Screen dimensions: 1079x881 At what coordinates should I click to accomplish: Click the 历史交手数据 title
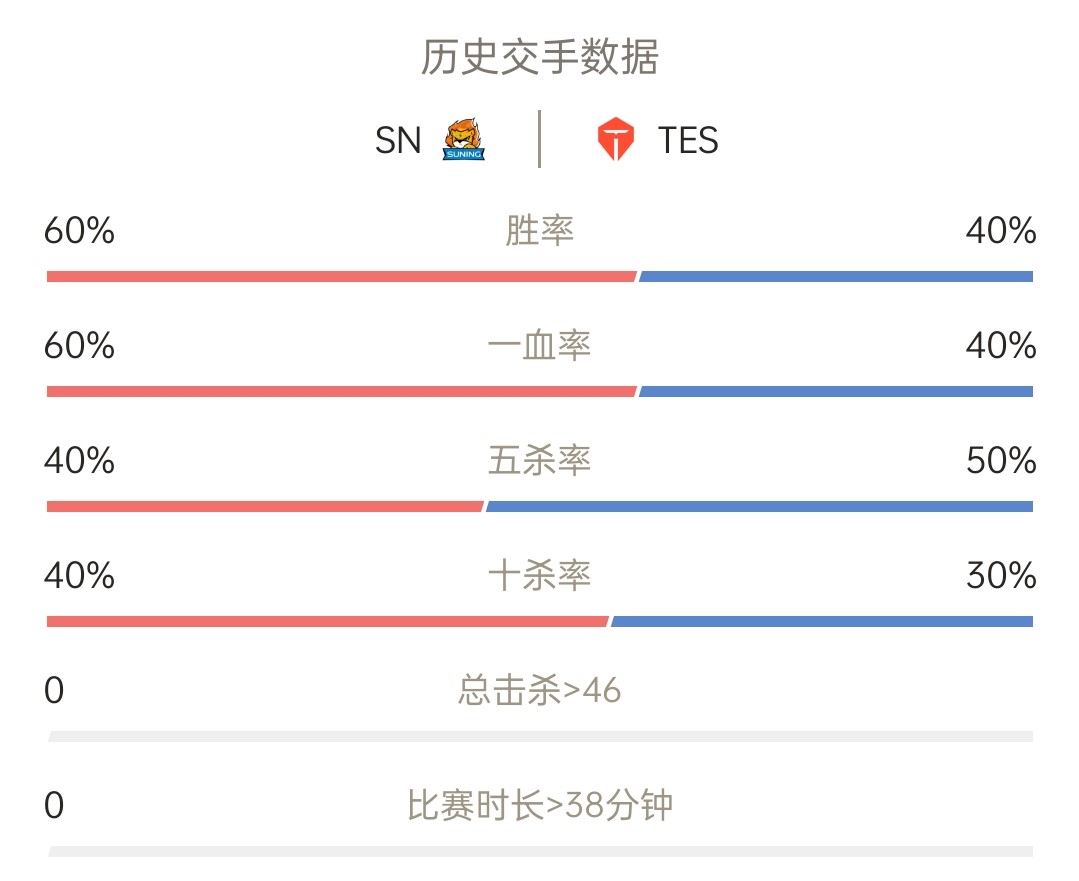click(540, 56)
